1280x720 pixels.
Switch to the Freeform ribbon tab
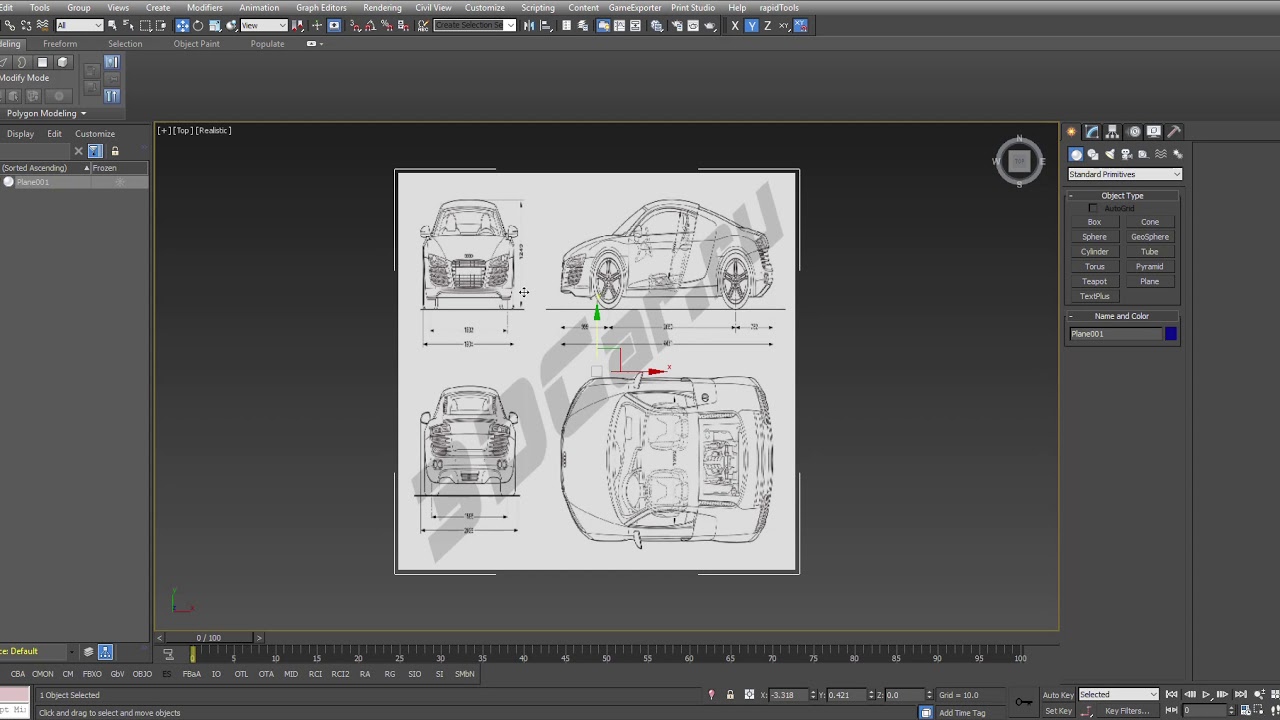[x=60, y=44]
